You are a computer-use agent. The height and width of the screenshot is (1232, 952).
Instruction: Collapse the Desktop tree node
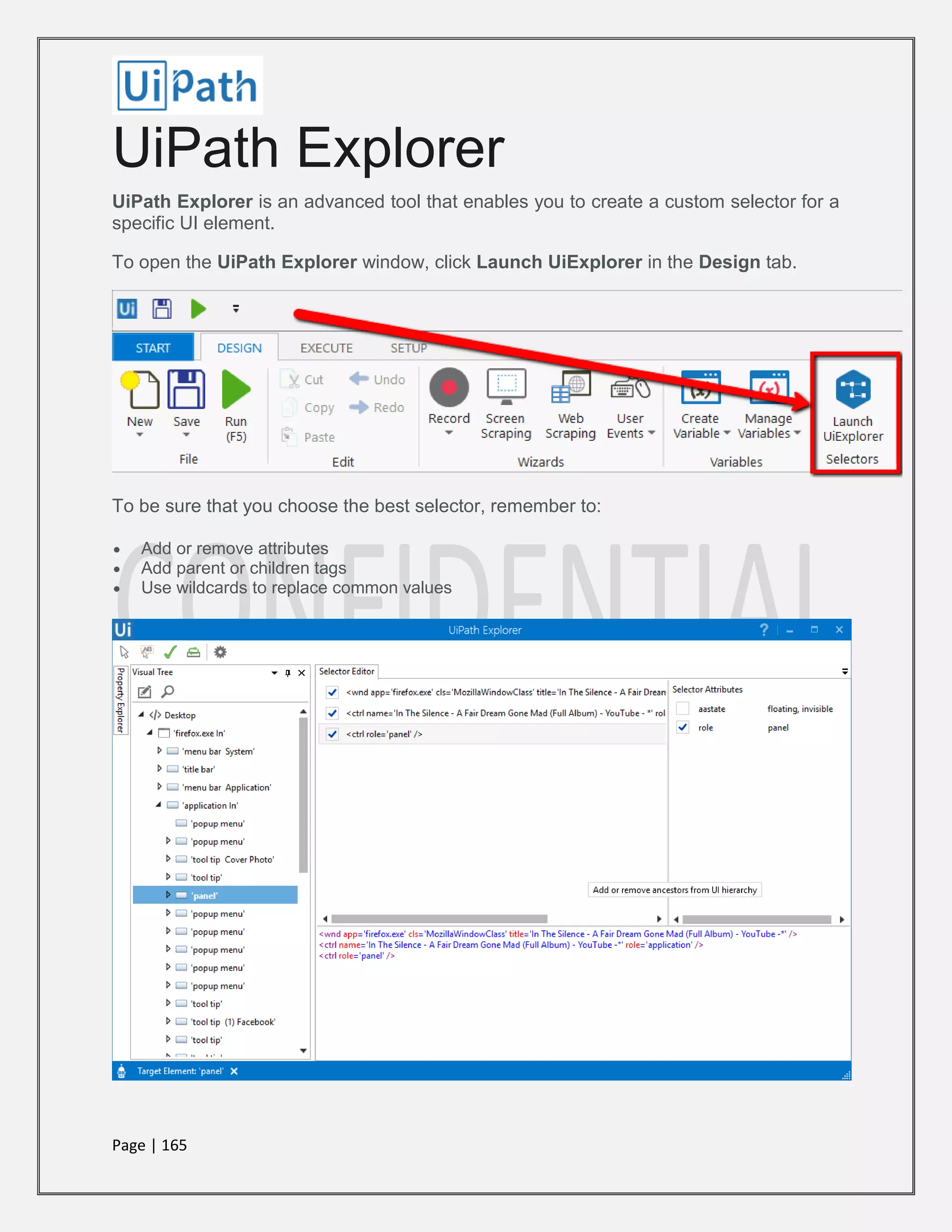[141, 714]
